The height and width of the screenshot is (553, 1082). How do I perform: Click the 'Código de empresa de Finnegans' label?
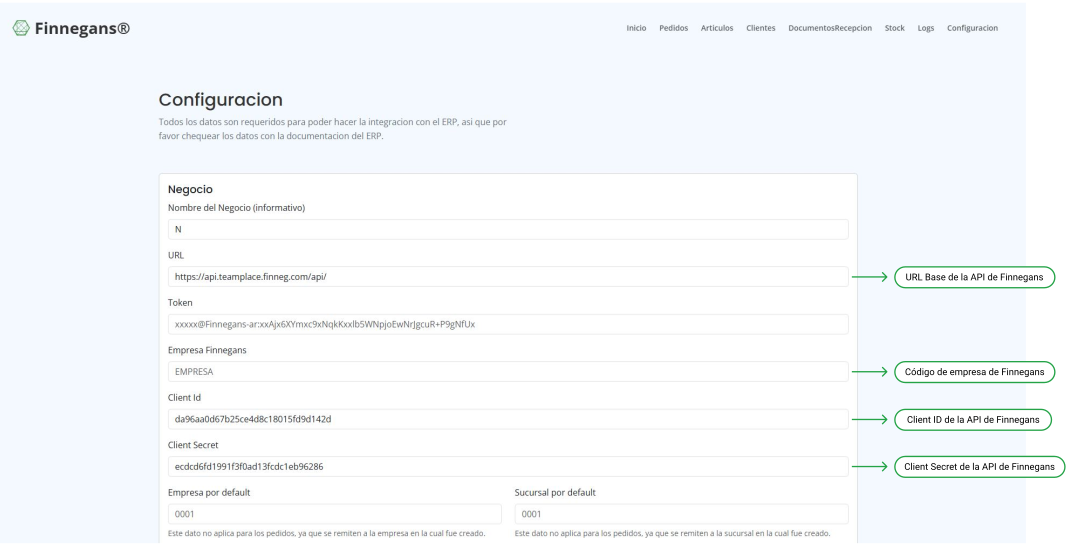tap(974, 372)
